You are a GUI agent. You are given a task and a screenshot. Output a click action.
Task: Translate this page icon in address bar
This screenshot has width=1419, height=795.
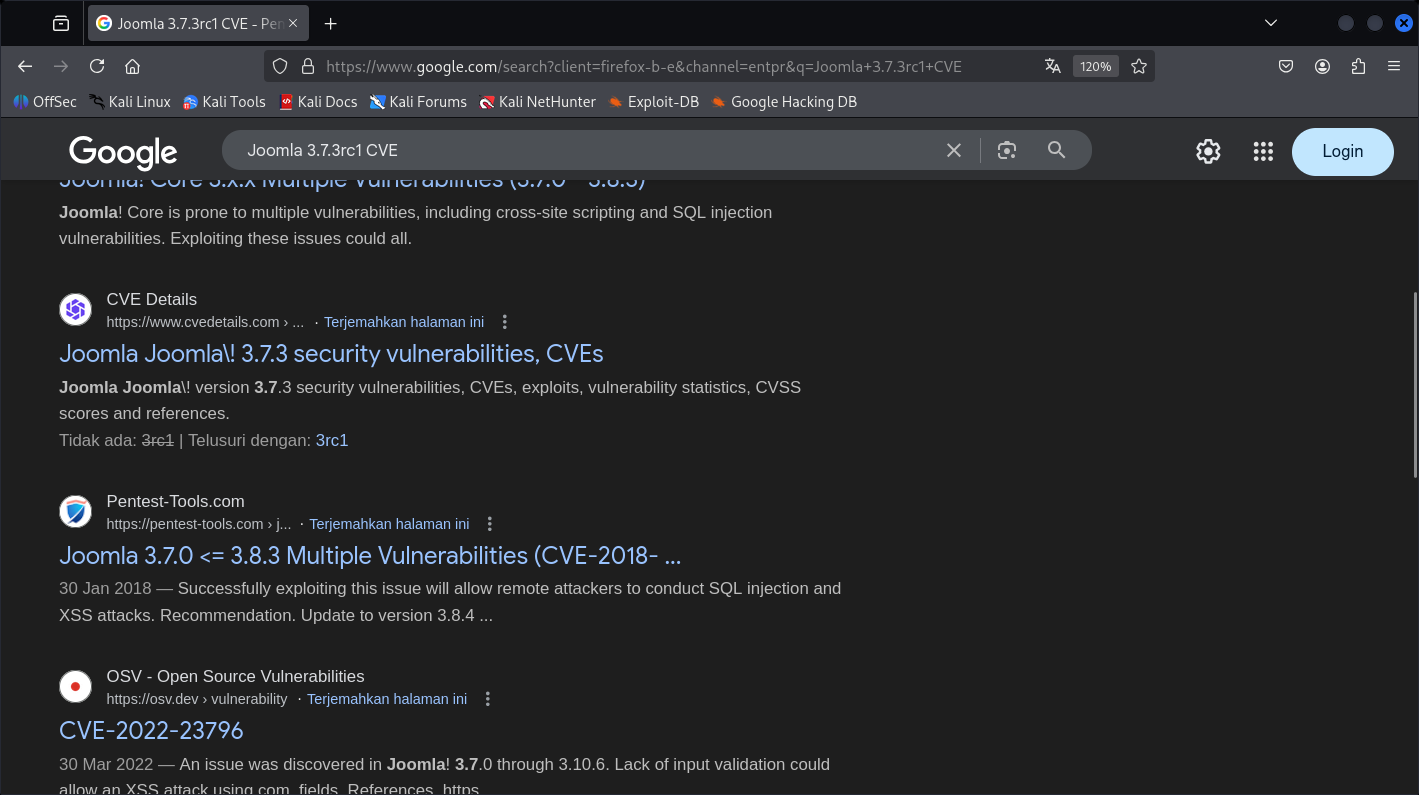(x=1052, y=66)
